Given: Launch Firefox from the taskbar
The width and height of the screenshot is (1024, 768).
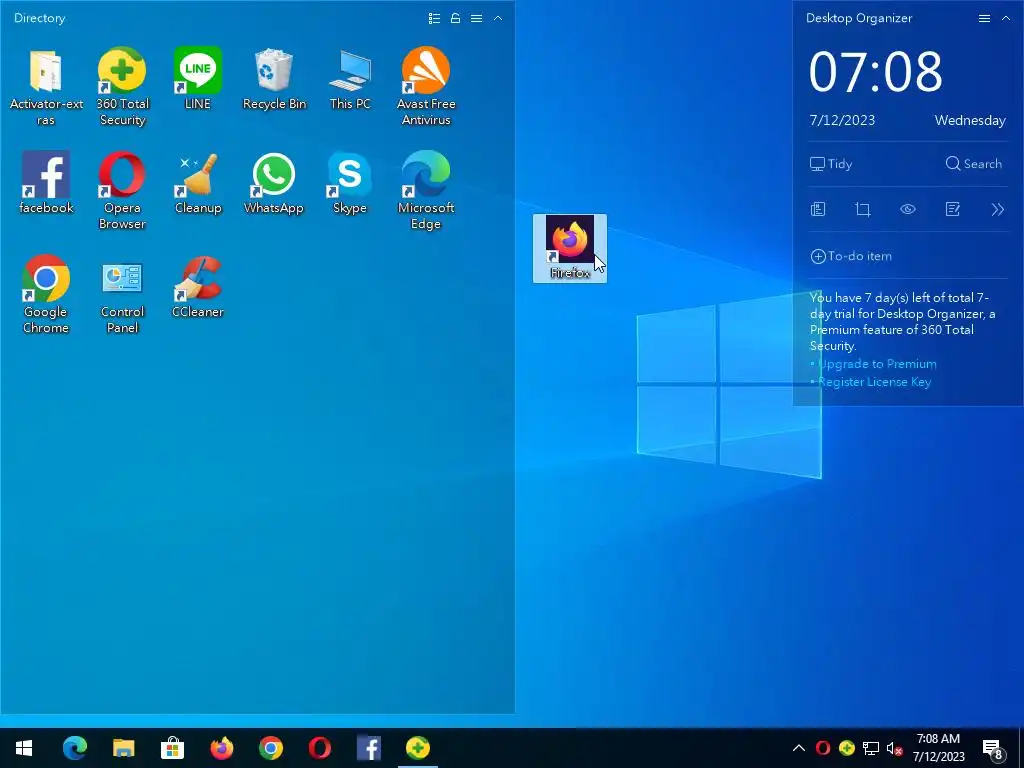Looking at the screenshot, I should pyautogui.click(x=222, y=748).
